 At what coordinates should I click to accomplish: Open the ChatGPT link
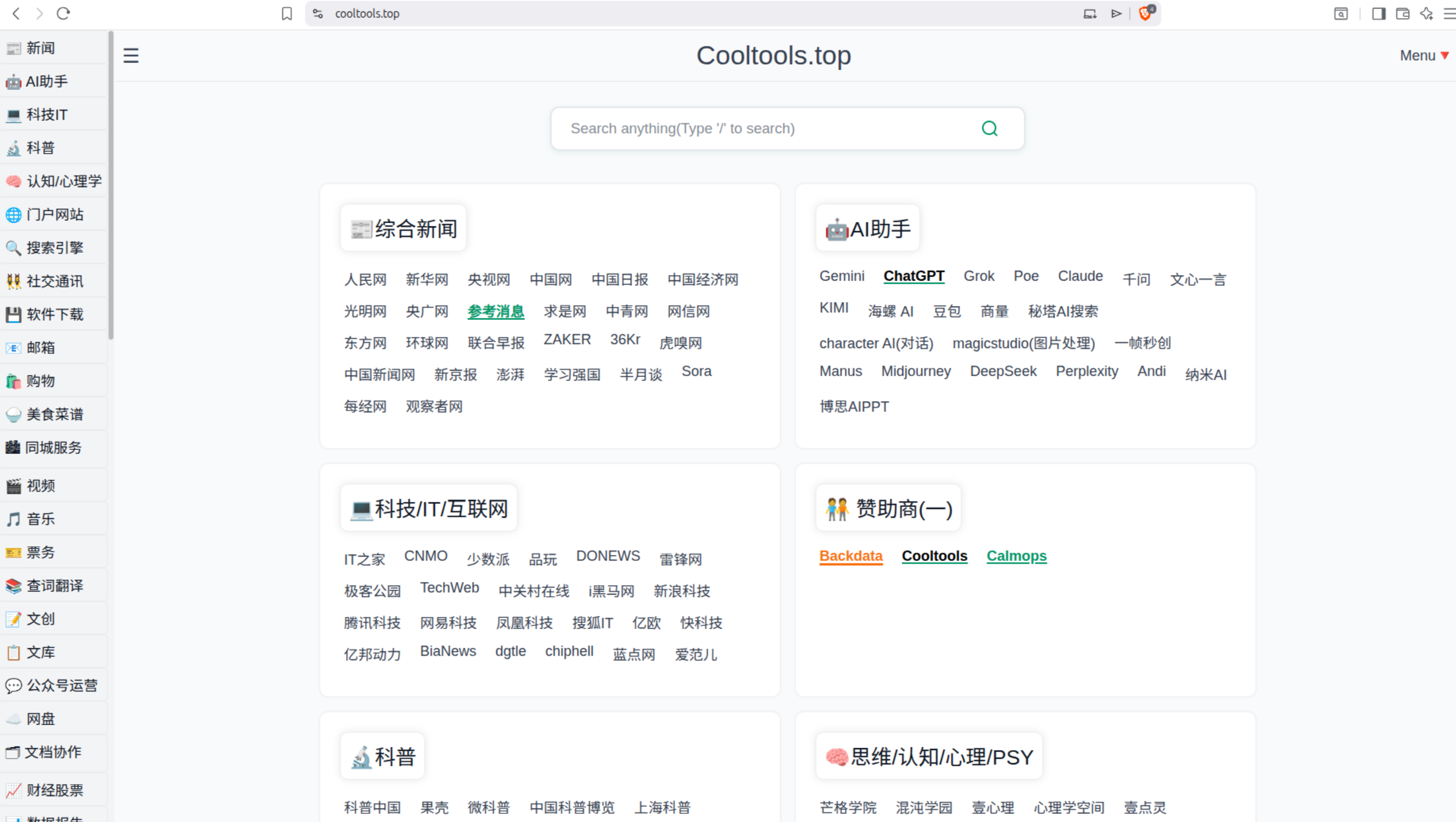(914, 276)
